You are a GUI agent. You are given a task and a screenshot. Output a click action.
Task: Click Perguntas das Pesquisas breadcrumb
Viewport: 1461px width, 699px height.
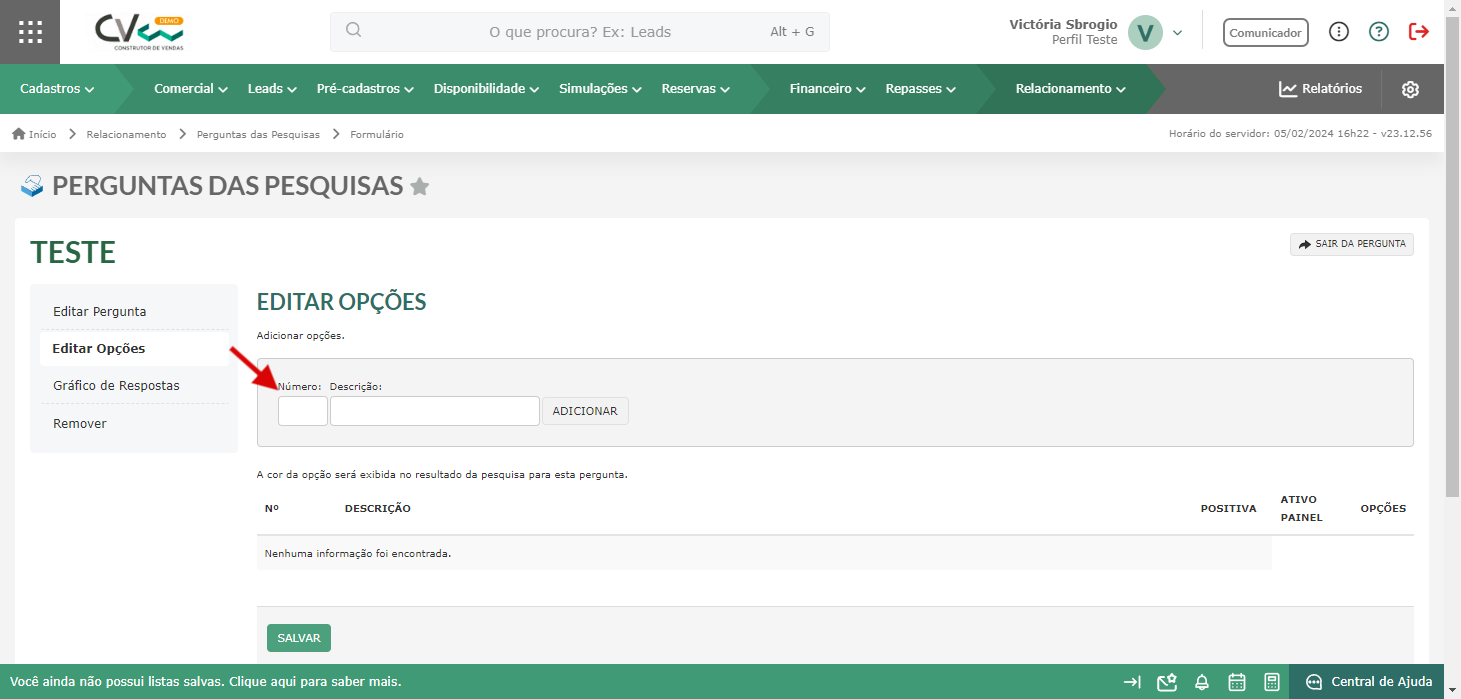(x=258, y=134)
